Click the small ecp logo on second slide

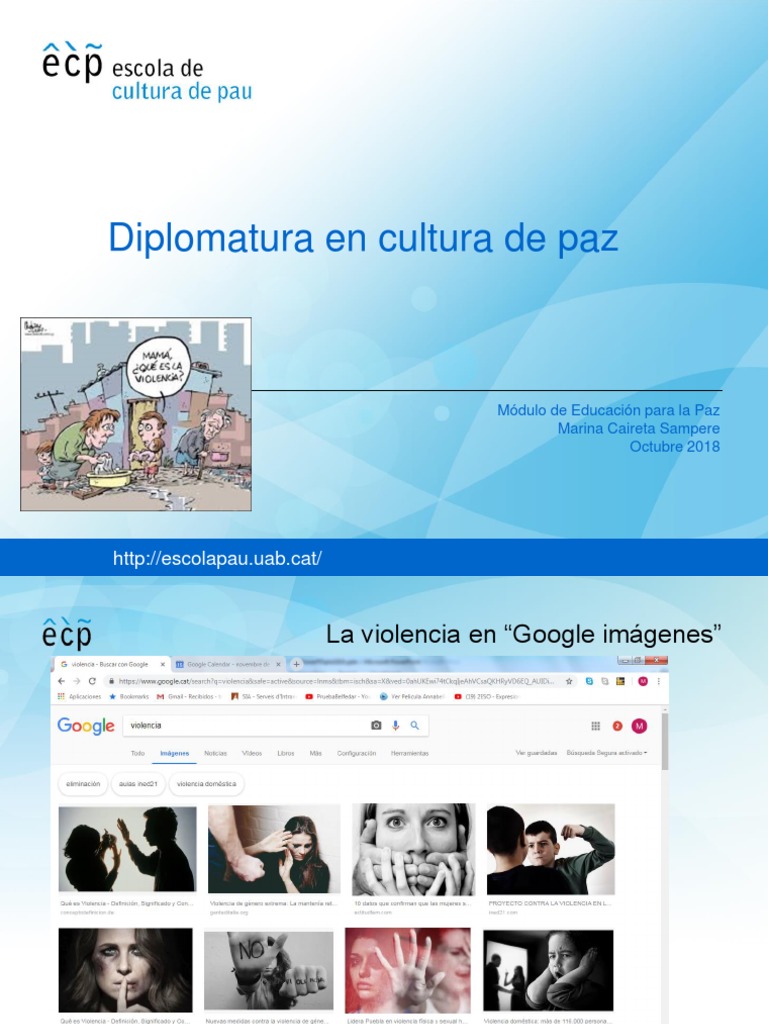[x=67, y=633]
